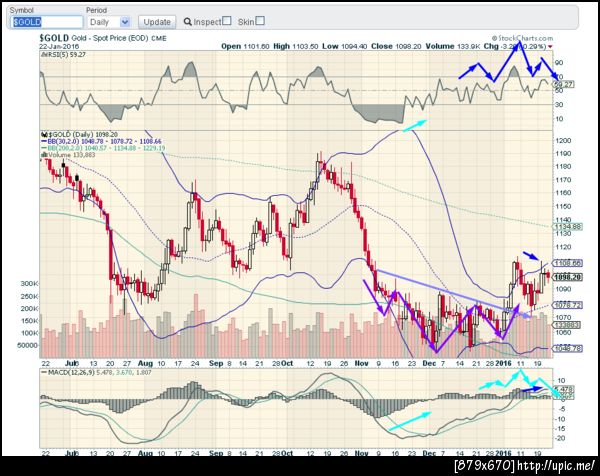Click the Low 1094.40 value
This screenshot has width=600, height=476.
(344, 46)
